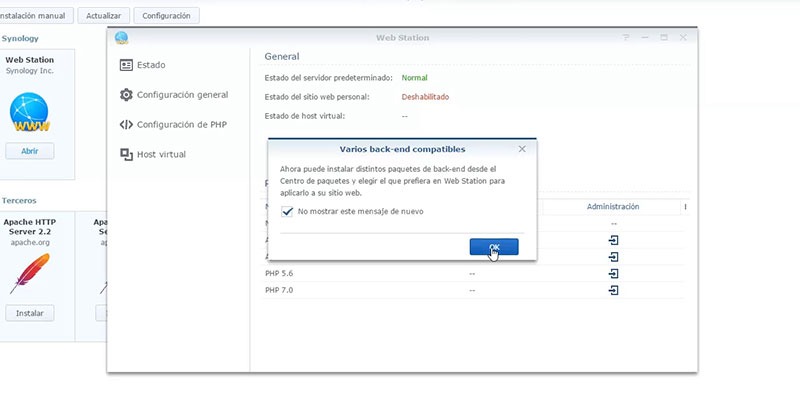Close the 'Varios back-end compatibles' dialog
This screenshot has width=800, height=400.
(x=521, y=149)
